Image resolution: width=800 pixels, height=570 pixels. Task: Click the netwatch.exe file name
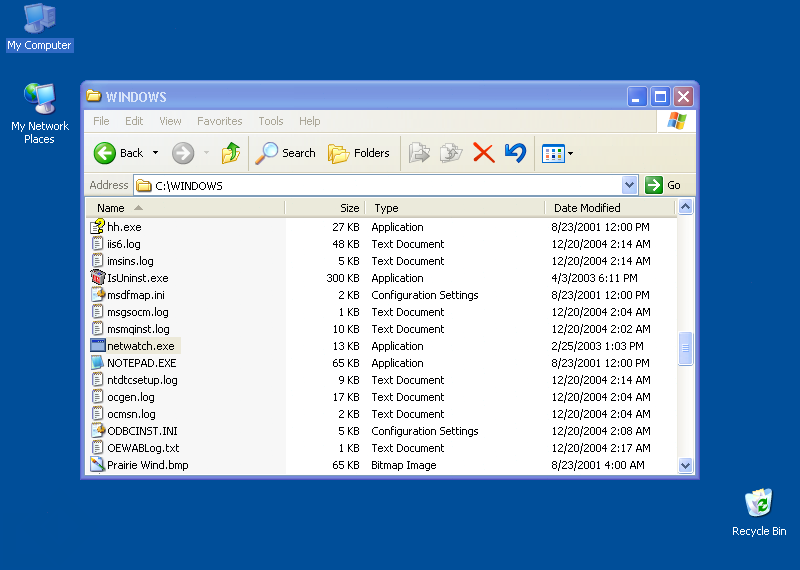[x=141, y=346]
